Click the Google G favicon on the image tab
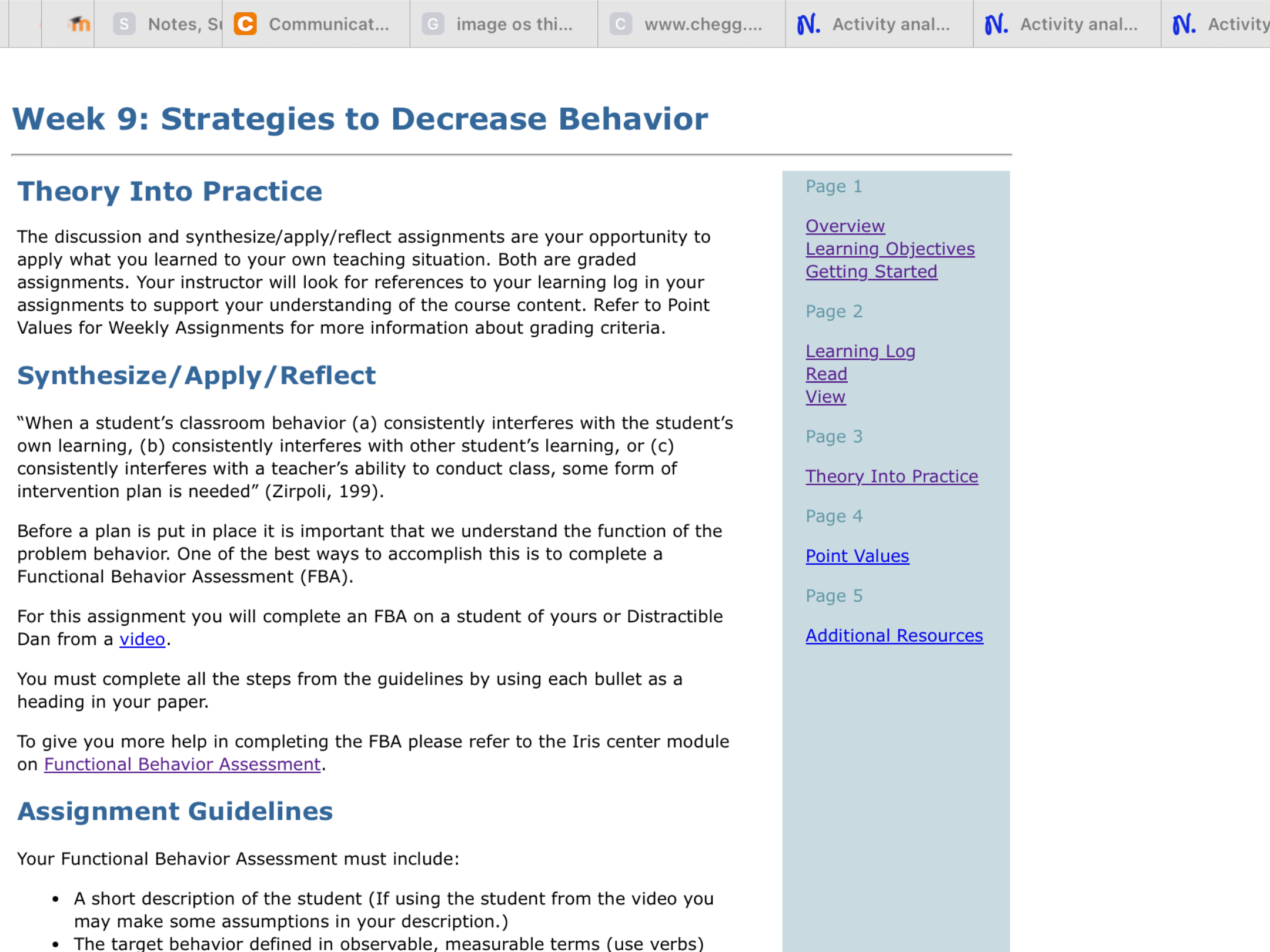 pyautogui.click(x=433, y=24)
